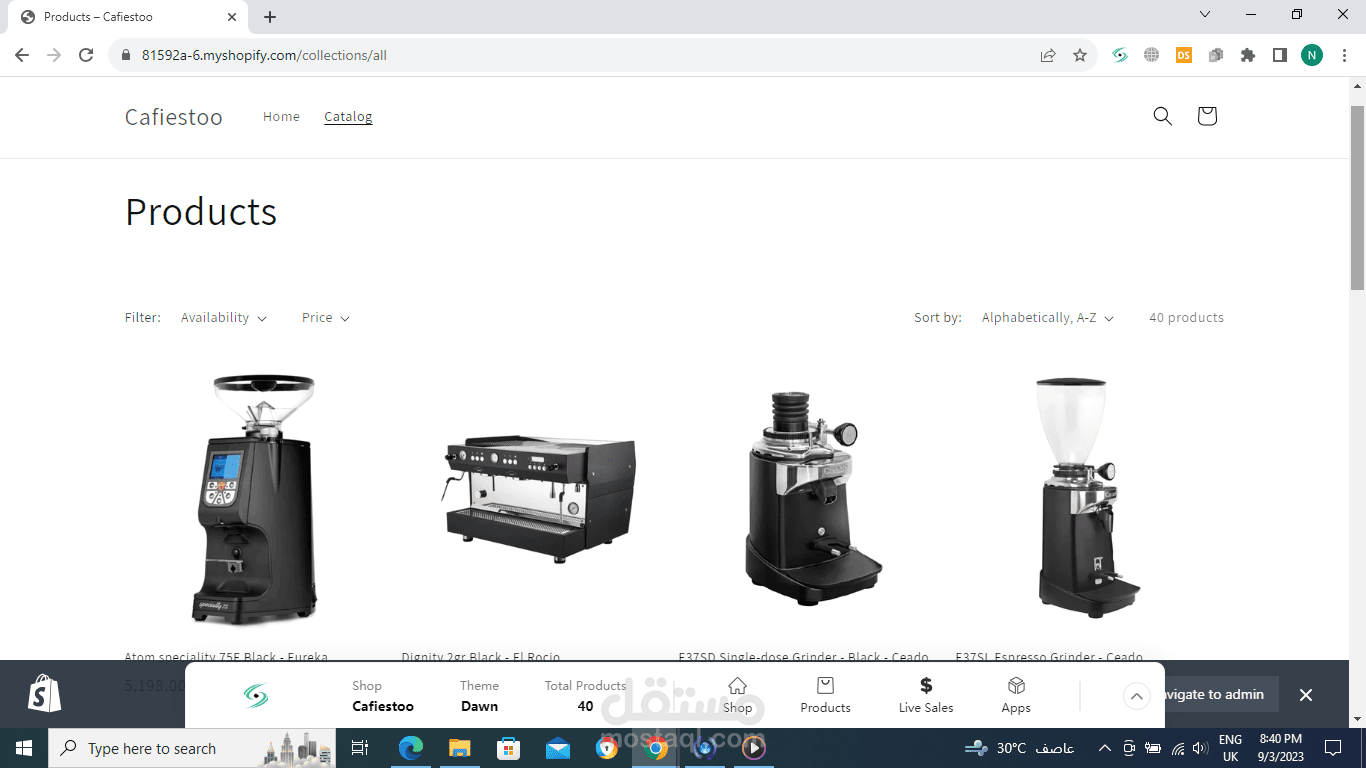Click the green extension logo in the overlay bar
This screenshot has height=768, width=1366.
tap(256, 696)
